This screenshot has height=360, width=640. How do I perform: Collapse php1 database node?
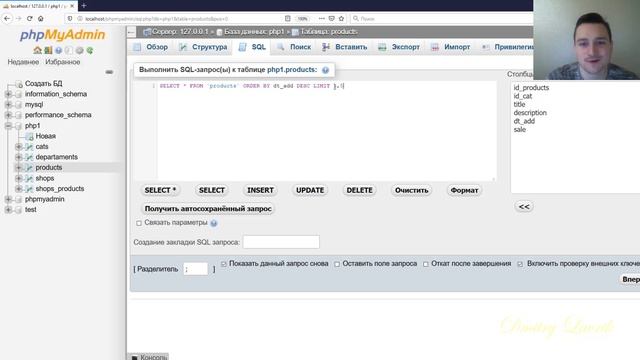click(x=8, y=126)
